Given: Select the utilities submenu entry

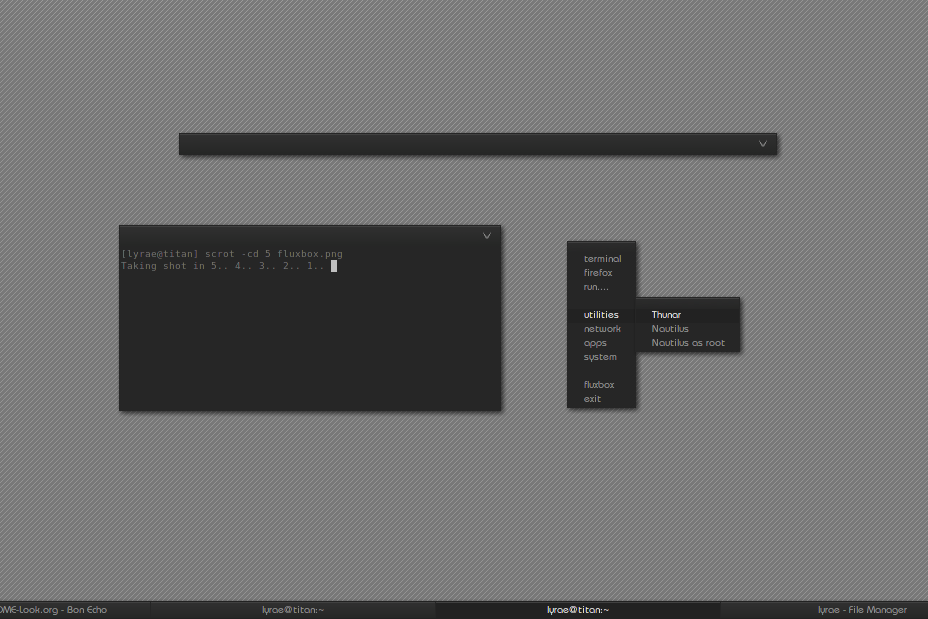Looking at the screenshot, I should [602, 315].
